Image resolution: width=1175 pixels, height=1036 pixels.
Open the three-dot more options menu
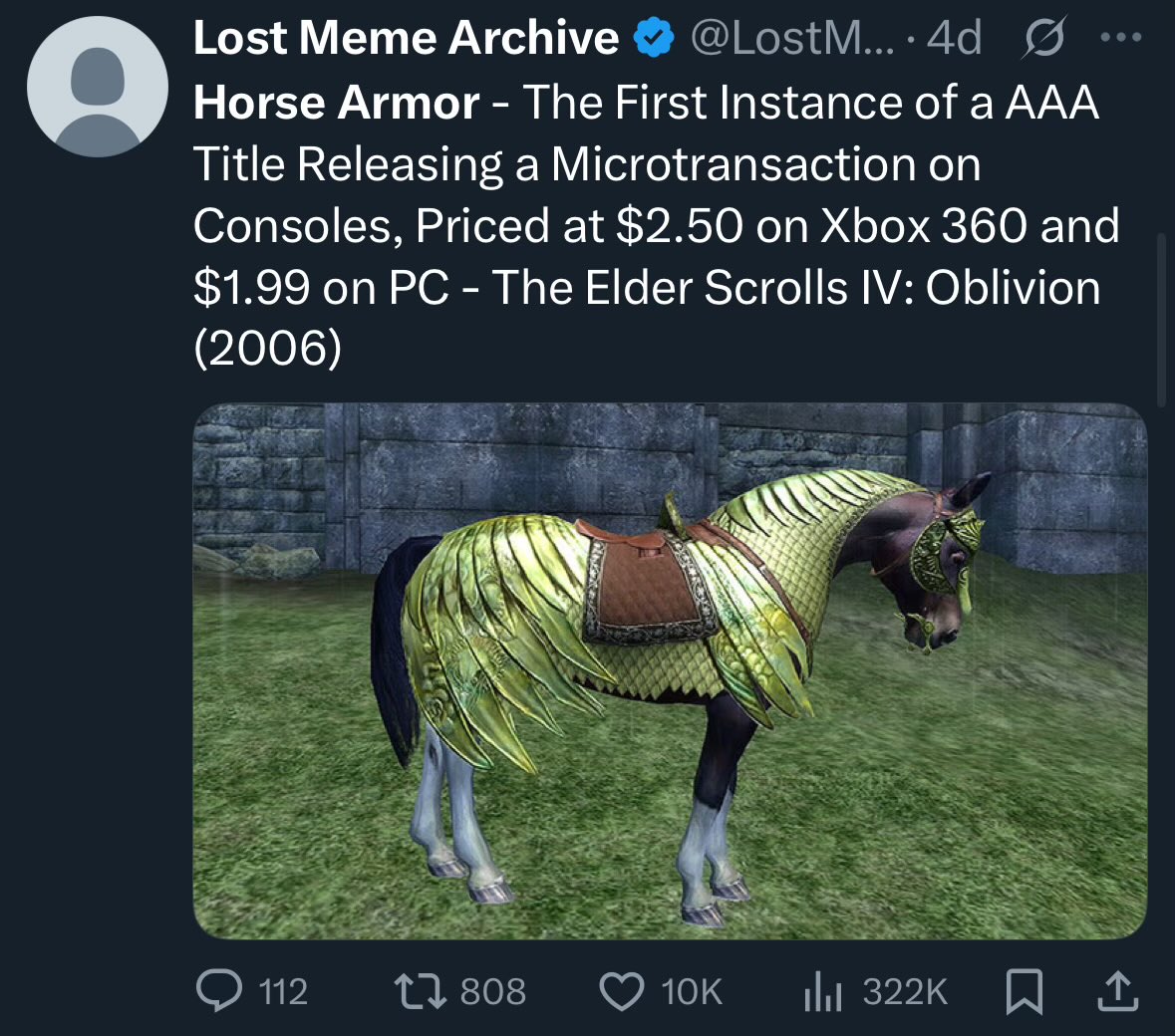click(1121, 36)
